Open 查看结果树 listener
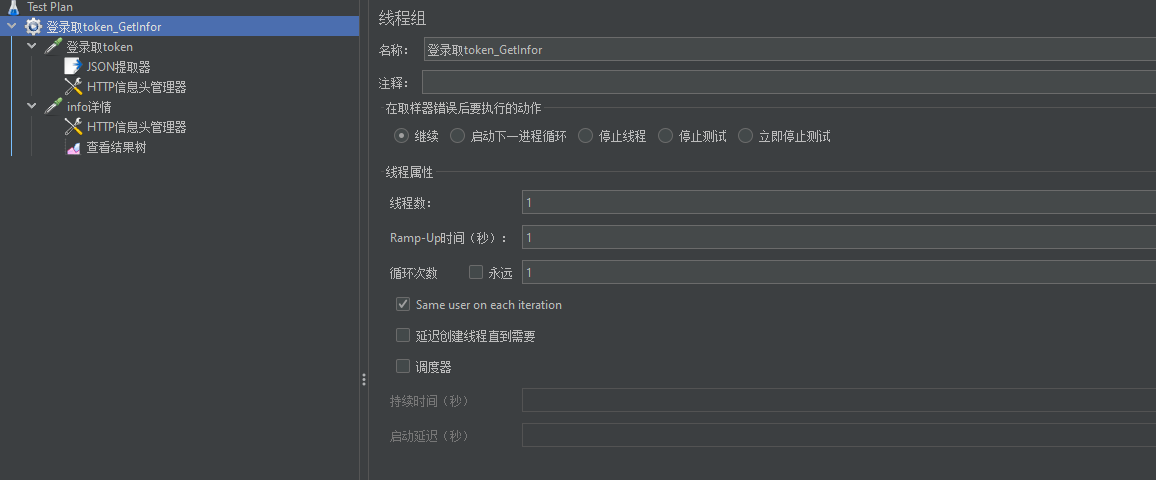 pyautogui.click(x=116, y=147)
